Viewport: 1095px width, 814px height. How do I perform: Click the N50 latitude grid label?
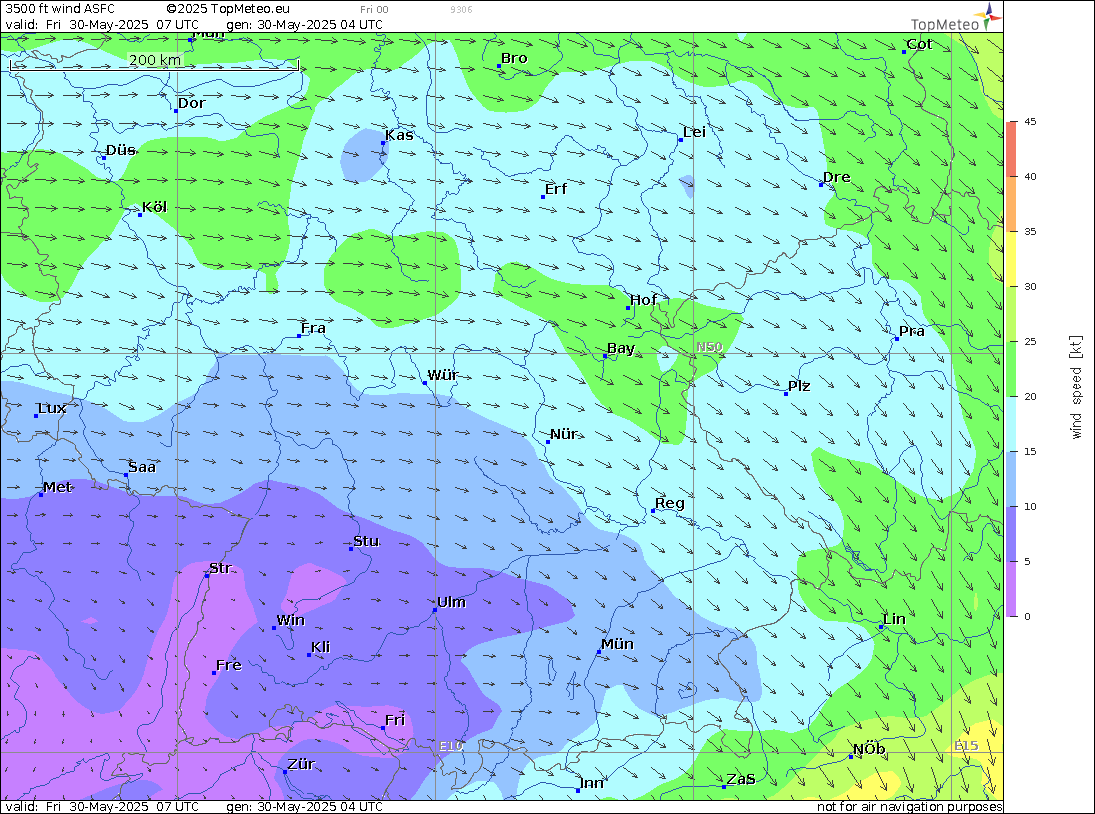tap(709, 347)
